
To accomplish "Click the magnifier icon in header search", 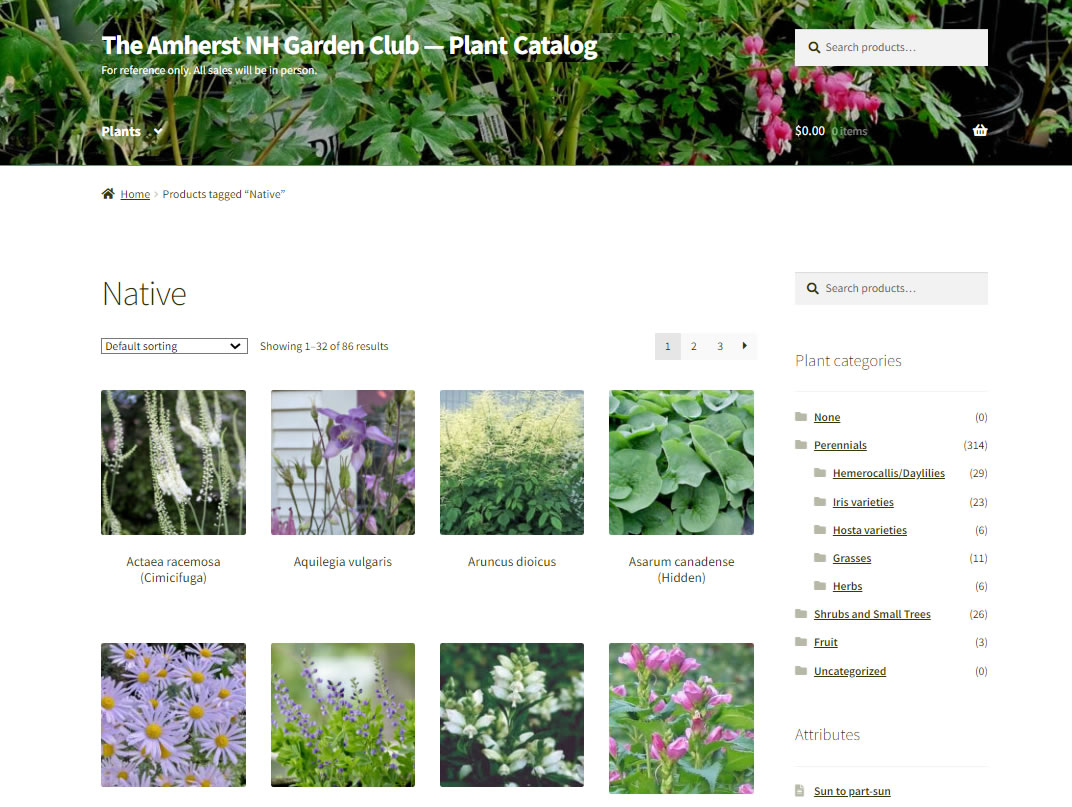I will (814, 47).
